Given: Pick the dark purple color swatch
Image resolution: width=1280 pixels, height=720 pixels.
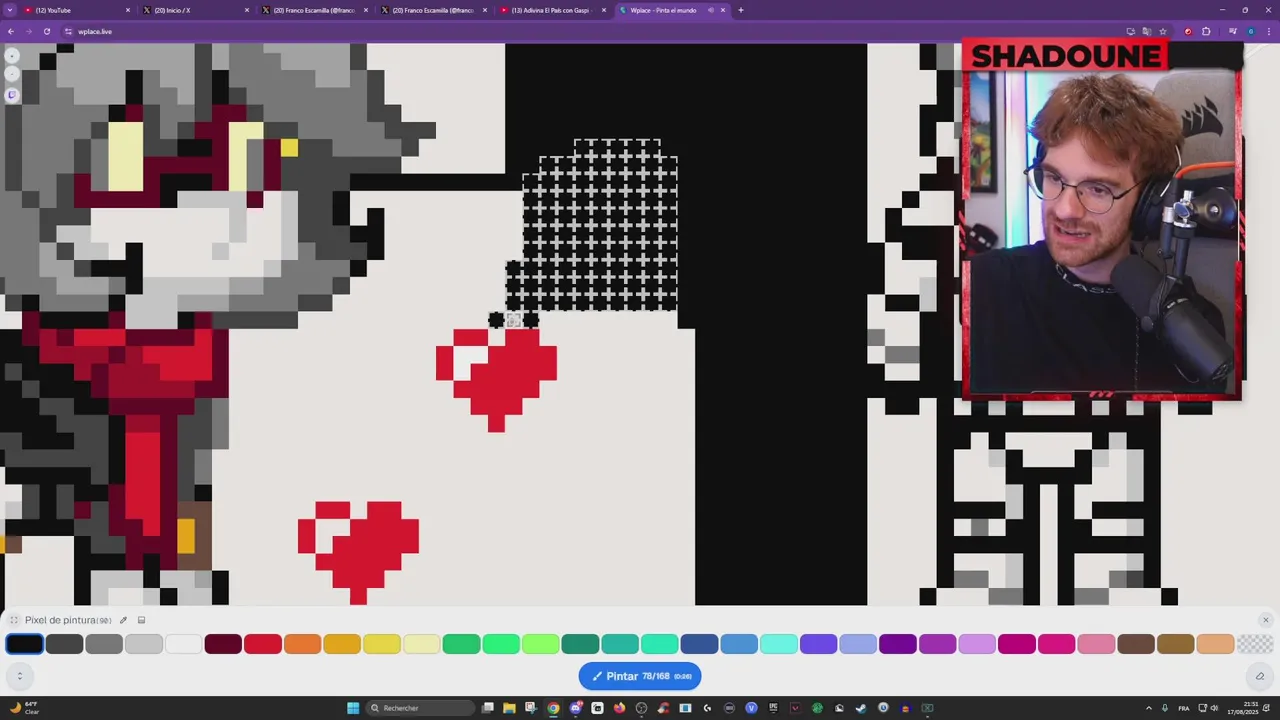Looking at the screenshot, I should pos(898,644).
